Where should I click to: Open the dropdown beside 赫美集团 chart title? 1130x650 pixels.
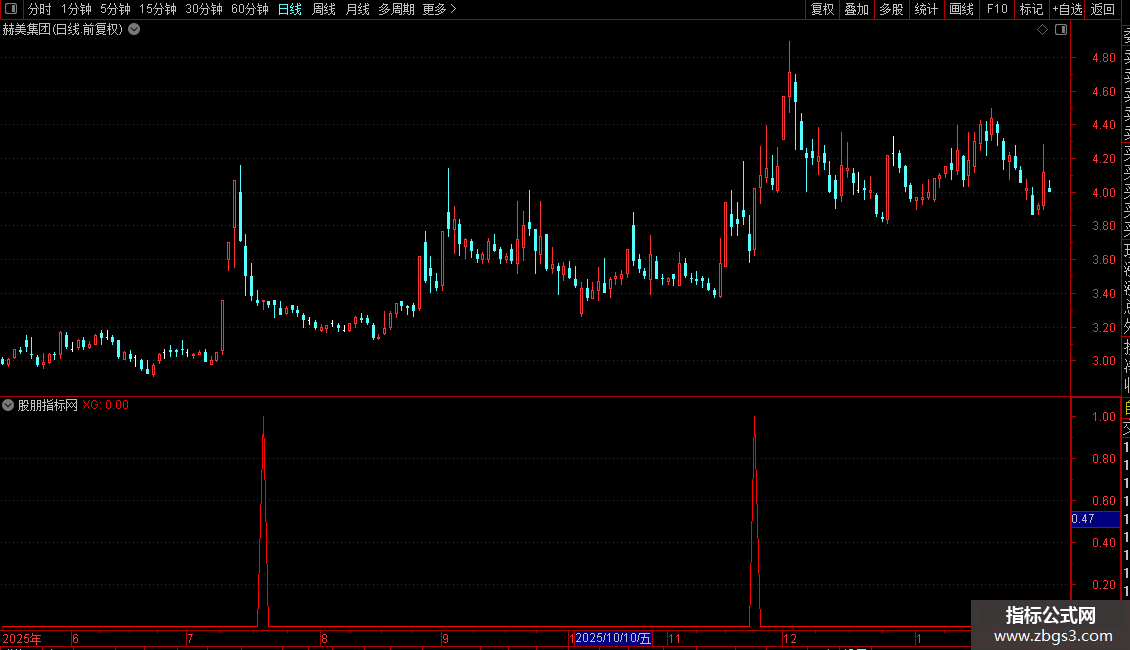134,30
